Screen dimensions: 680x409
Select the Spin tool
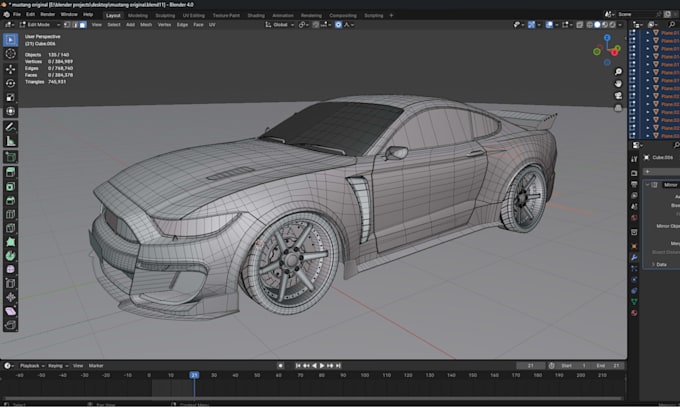tap(10, 256)
